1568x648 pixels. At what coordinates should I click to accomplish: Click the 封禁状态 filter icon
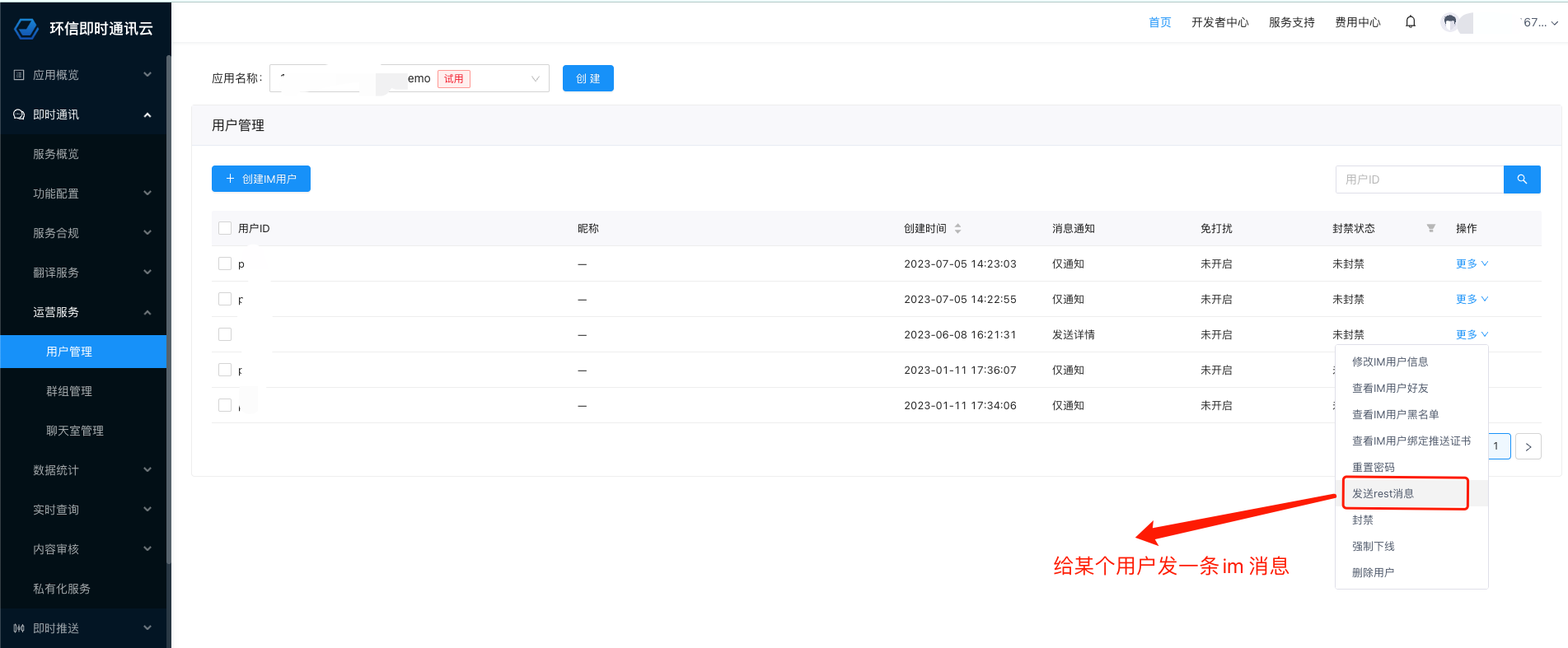[x=1431, y=228]
